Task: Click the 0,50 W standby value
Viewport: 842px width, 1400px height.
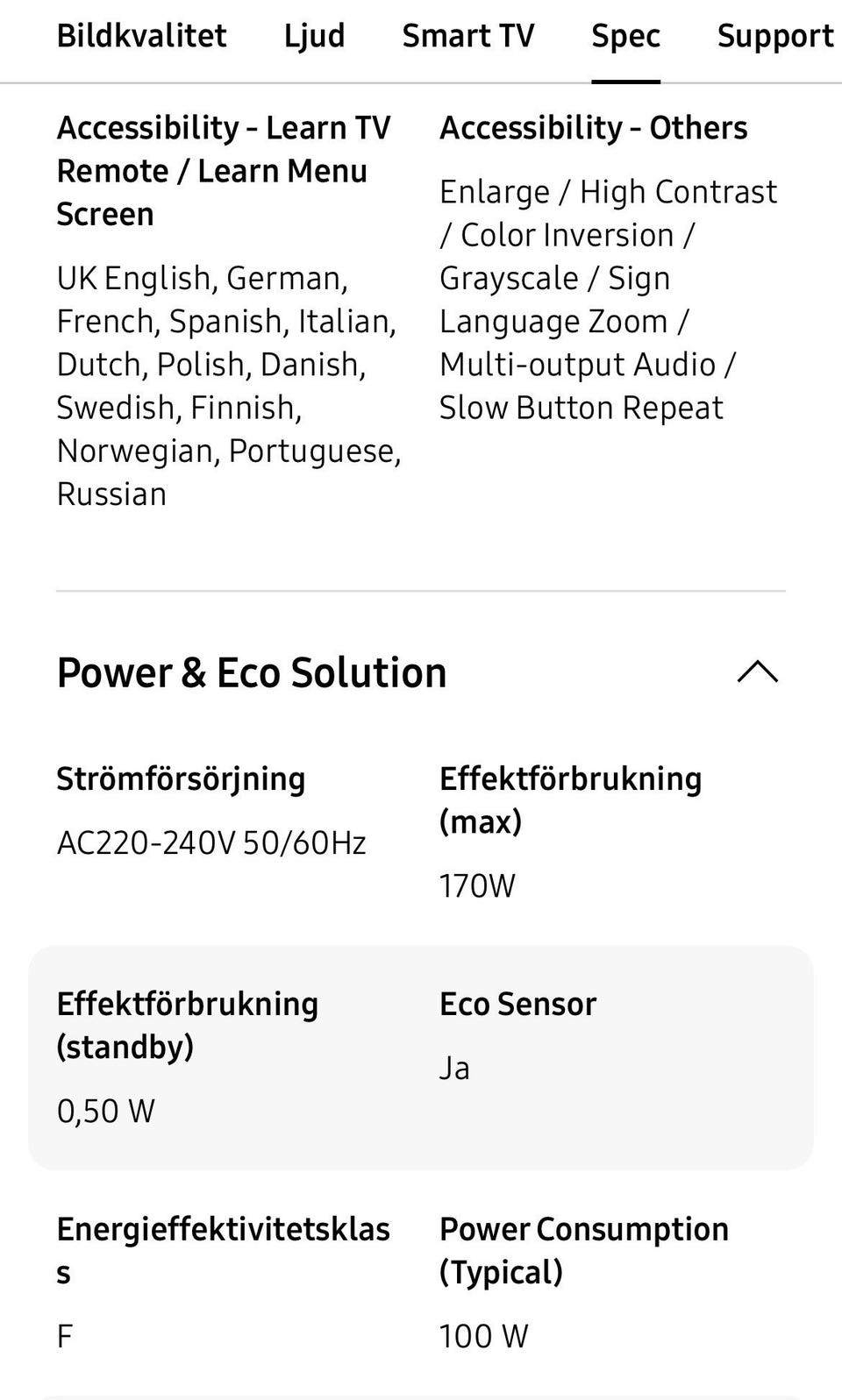Action: pos(105,1111)
